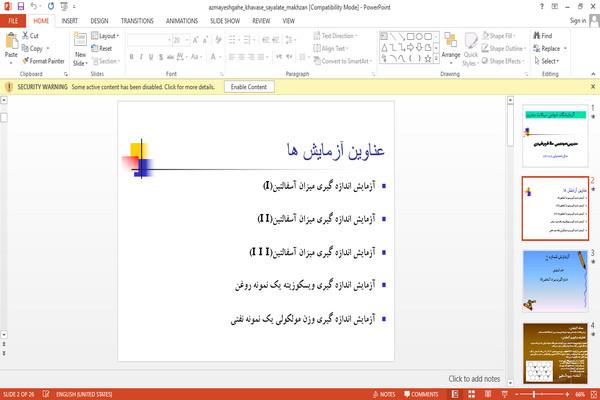Toggle Italic formatting
The height and width of the screenshot is (400, 600).
click(x=141, y=57)
